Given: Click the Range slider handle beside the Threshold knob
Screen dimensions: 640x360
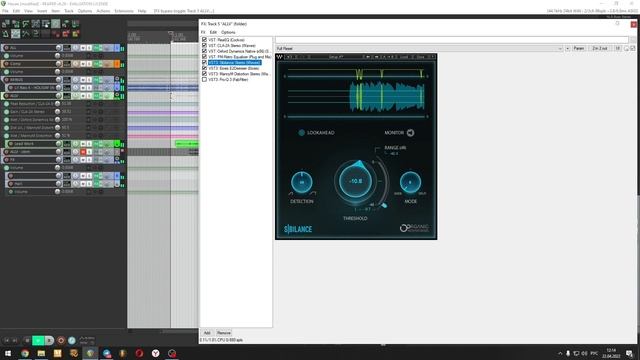Looking at the screenshot, I should point(384,205).
